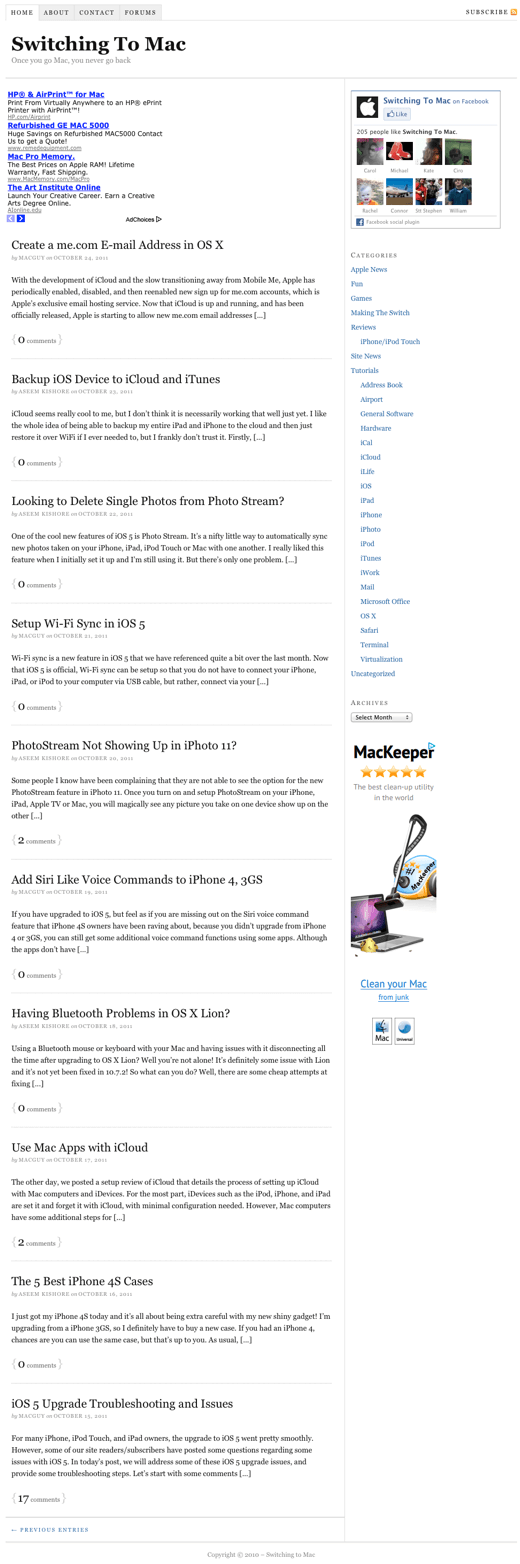Select the iCloud tutorials category
520x1564 pixels.
click(x=370, y=457)
